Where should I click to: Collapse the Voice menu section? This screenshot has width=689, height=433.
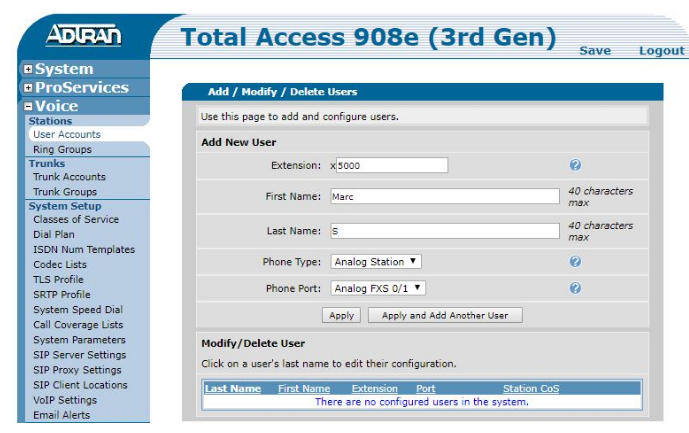(28, 106)
